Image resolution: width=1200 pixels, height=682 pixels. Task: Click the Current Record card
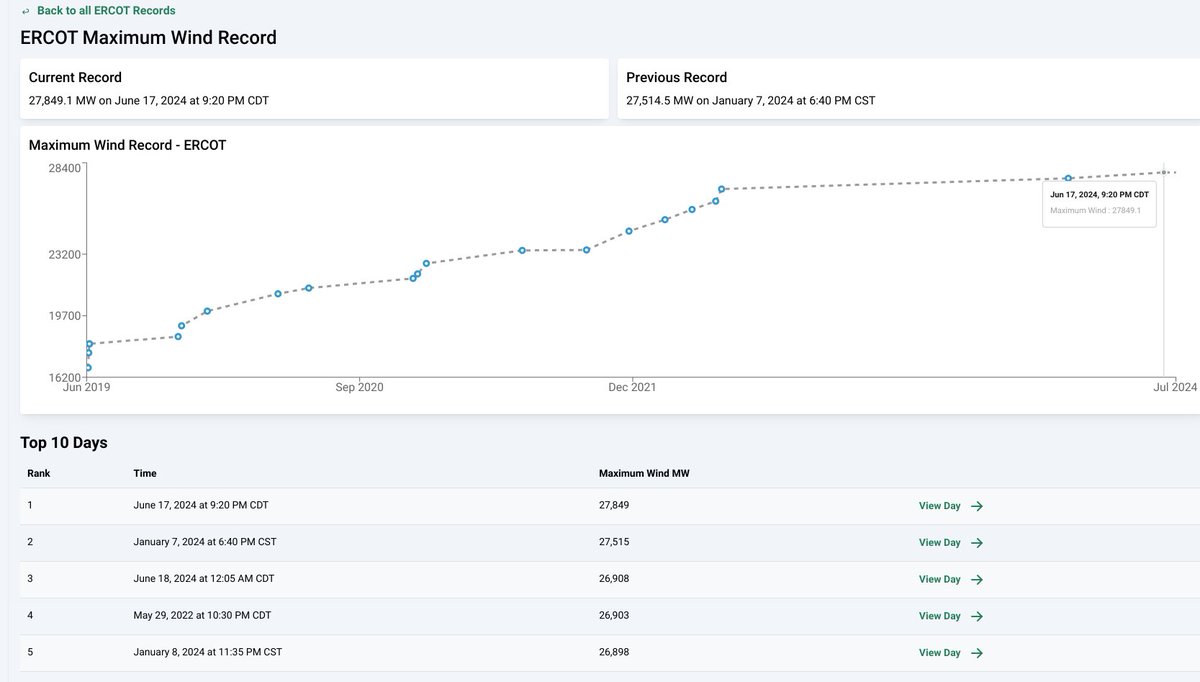tap(314, 88)
